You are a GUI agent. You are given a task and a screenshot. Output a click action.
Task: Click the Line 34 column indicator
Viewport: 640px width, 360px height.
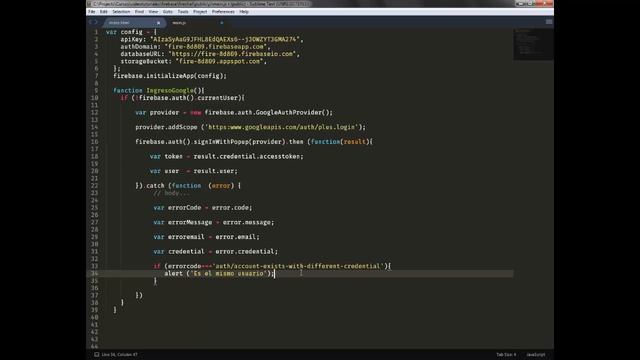pos(120,354)
